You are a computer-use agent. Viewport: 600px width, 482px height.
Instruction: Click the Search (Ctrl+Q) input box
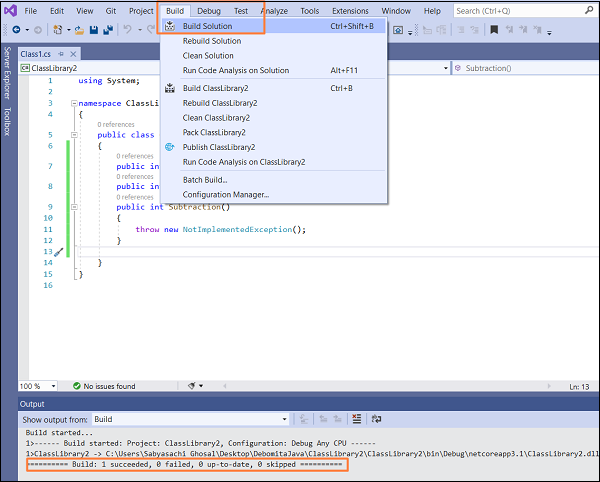tap(510, 11)
